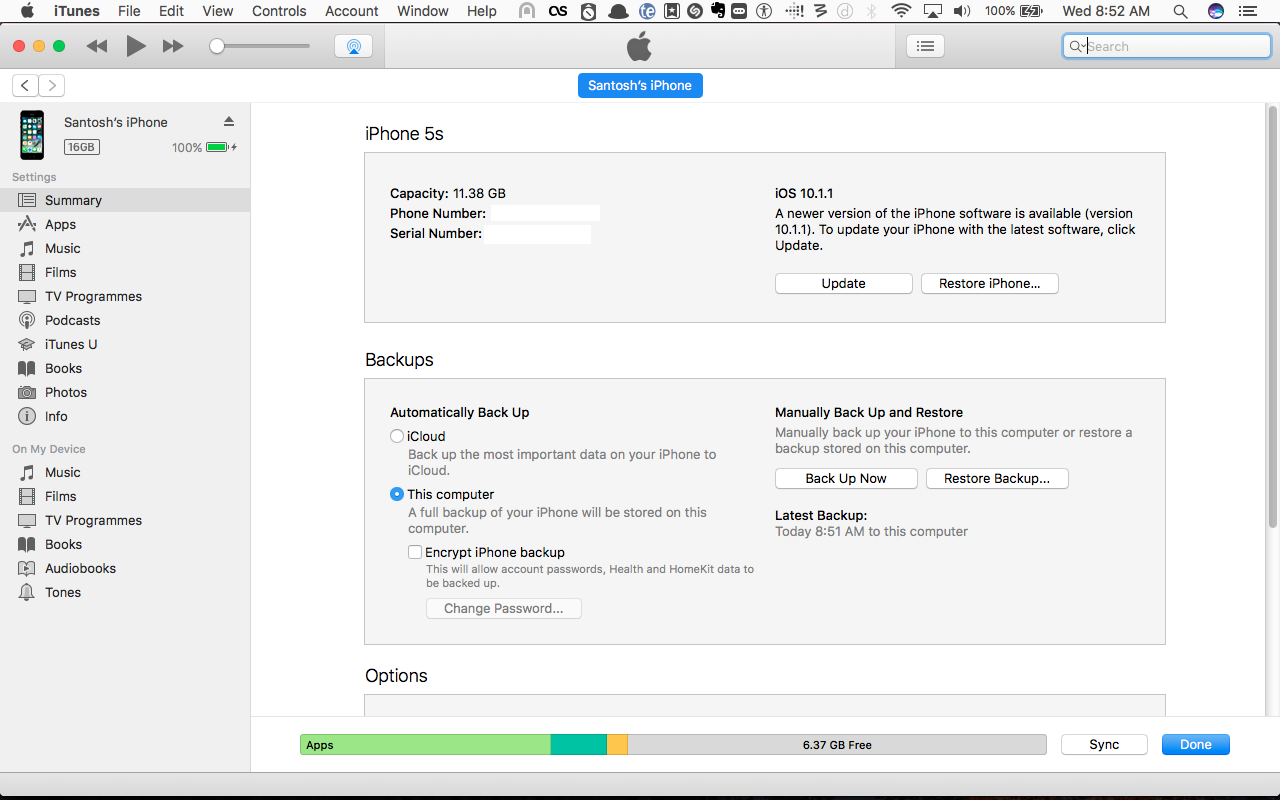Open the Edit menu
This screenshot has width=1280, height=800.
(x=172, y=11)
